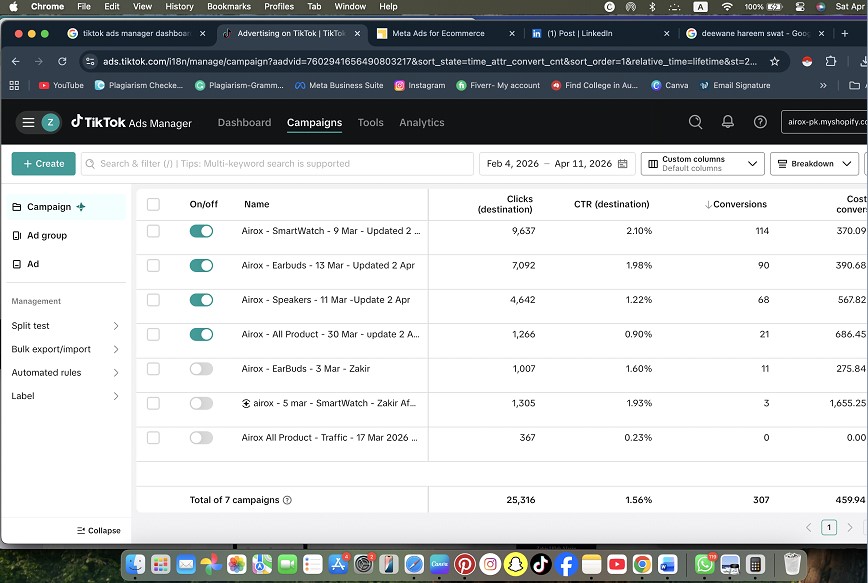Show more bookmarks chevron
This screenshot has width=868, height=583.
point(823,85)
